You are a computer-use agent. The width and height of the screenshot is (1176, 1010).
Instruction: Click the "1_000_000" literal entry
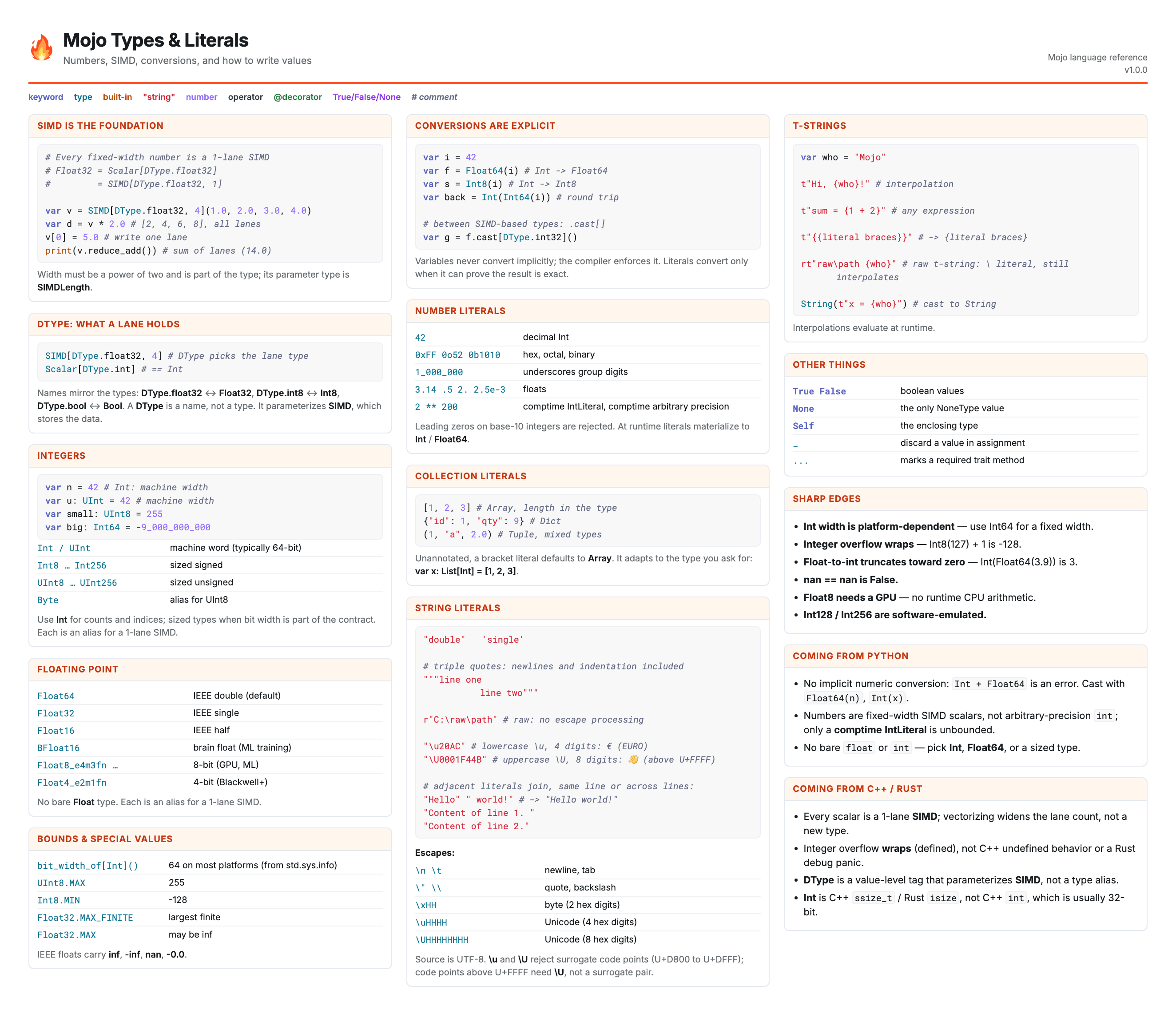tap(439, 373)
